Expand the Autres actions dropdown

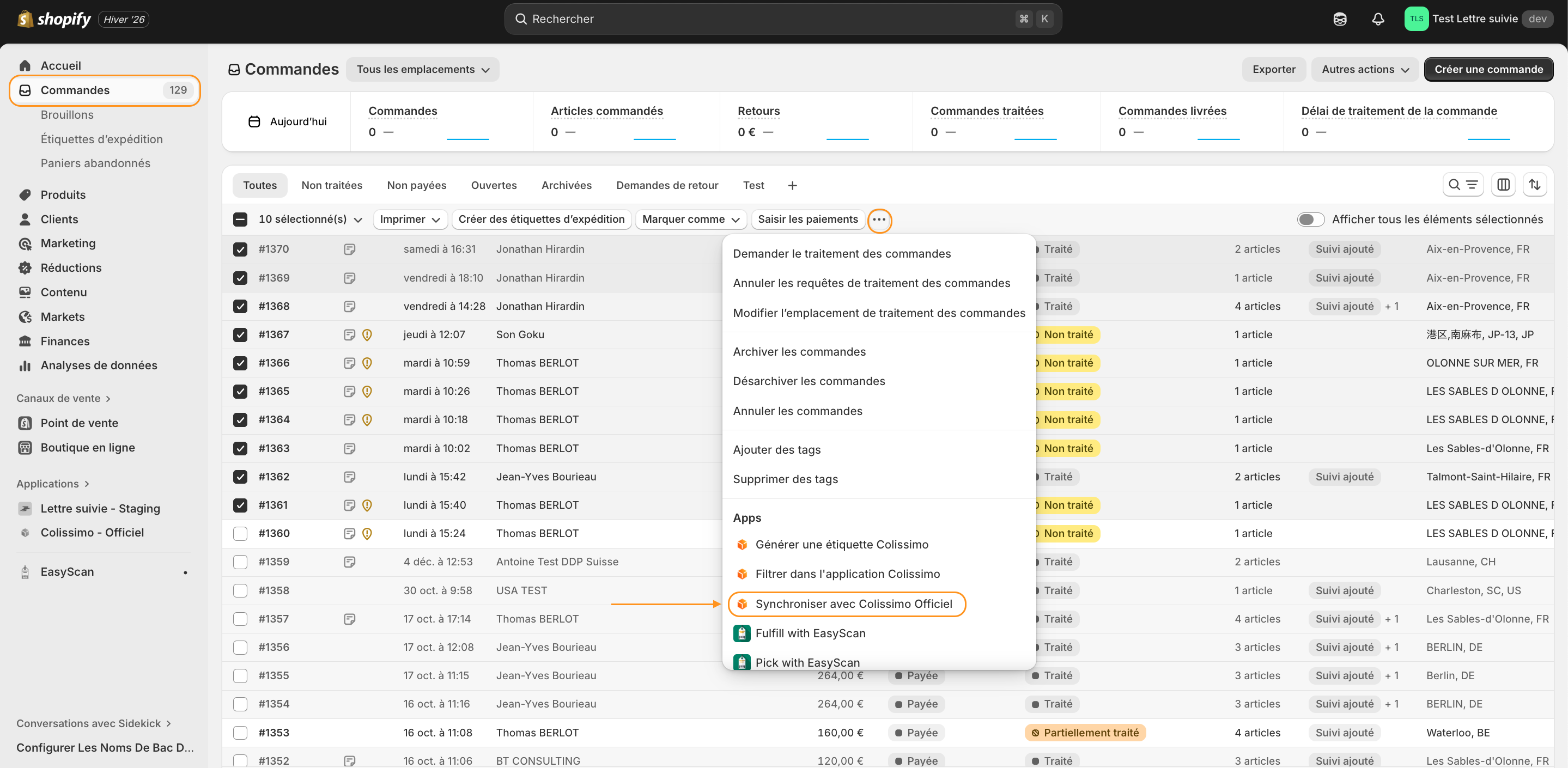[1364, 69]
